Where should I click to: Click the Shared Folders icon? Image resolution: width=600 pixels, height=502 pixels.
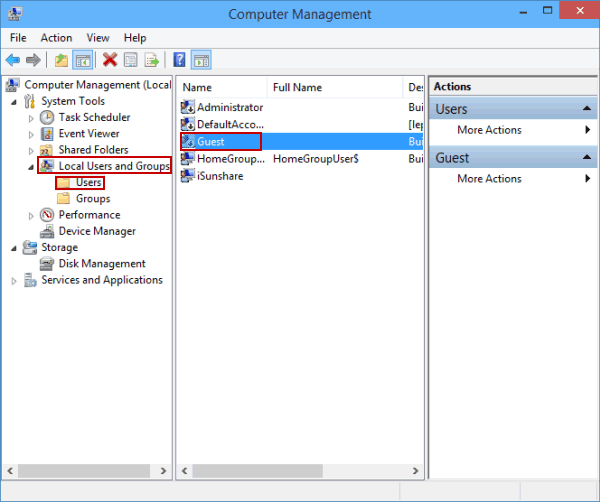point(46,150)
